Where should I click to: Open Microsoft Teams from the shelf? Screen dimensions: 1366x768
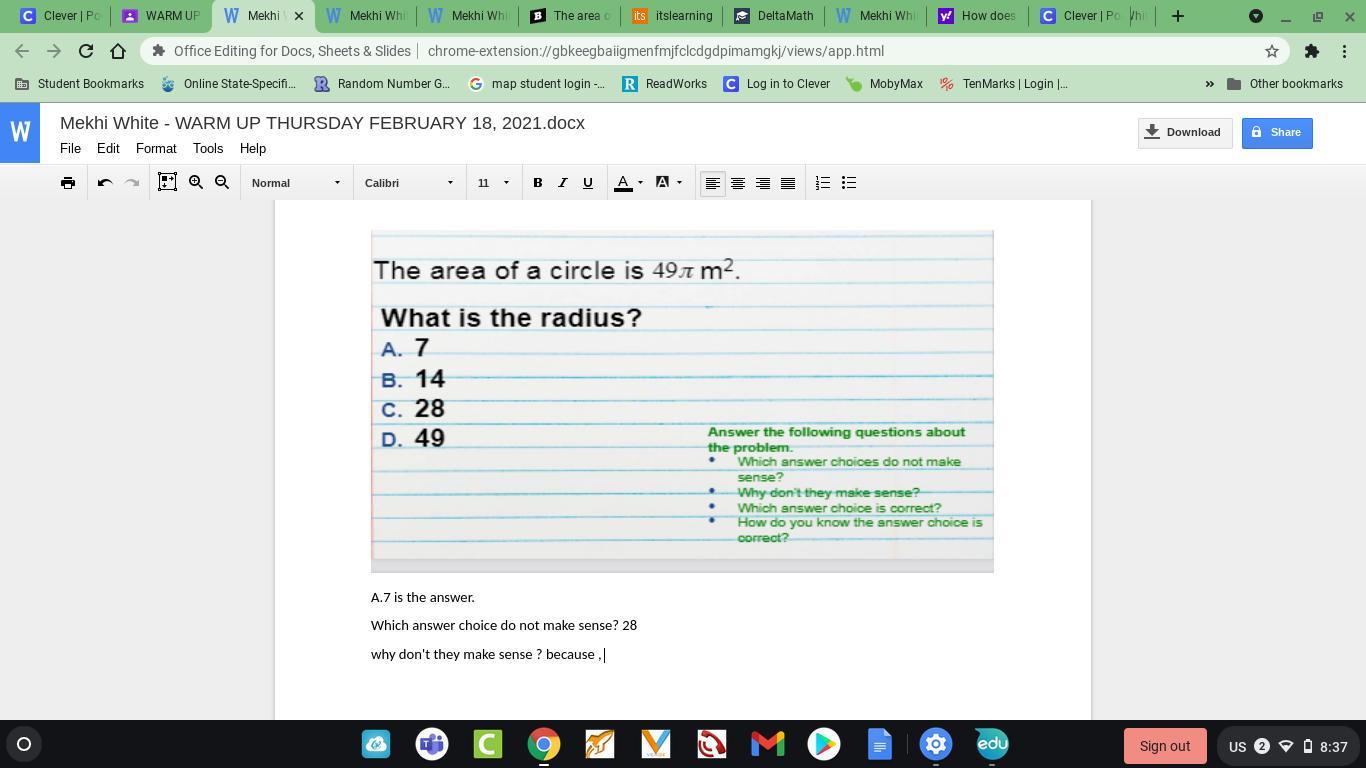[x=432, y=744]
